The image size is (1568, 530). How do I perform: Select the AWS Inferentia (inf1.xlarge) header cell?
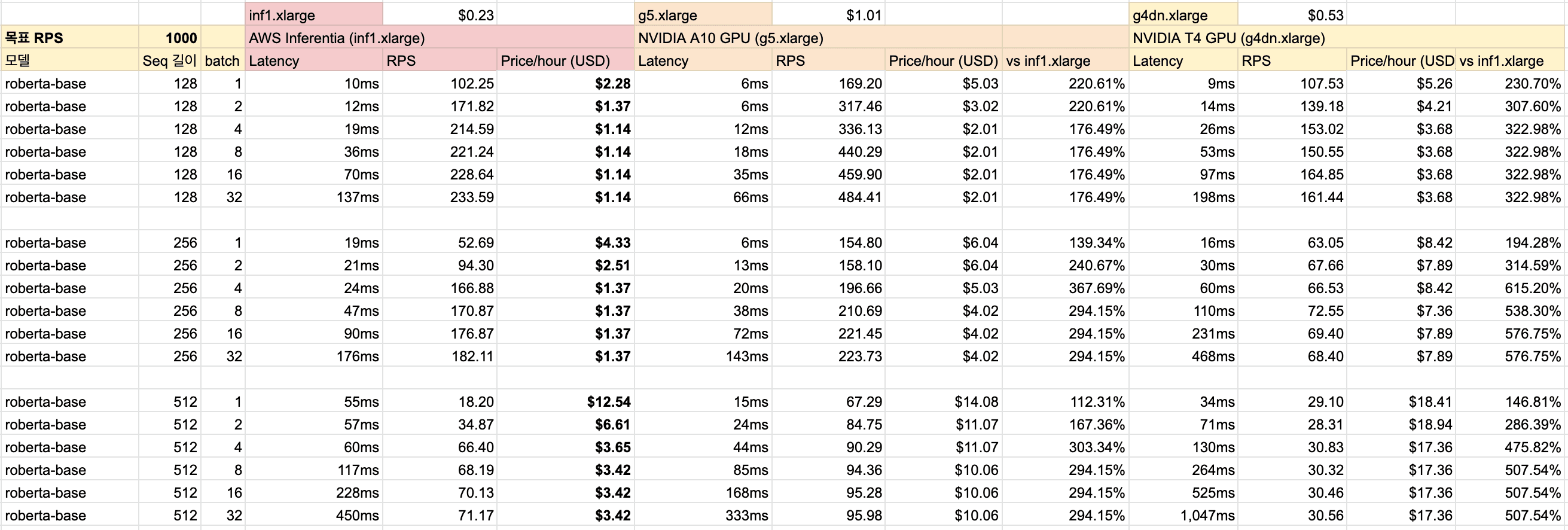[x=336, y=38]
